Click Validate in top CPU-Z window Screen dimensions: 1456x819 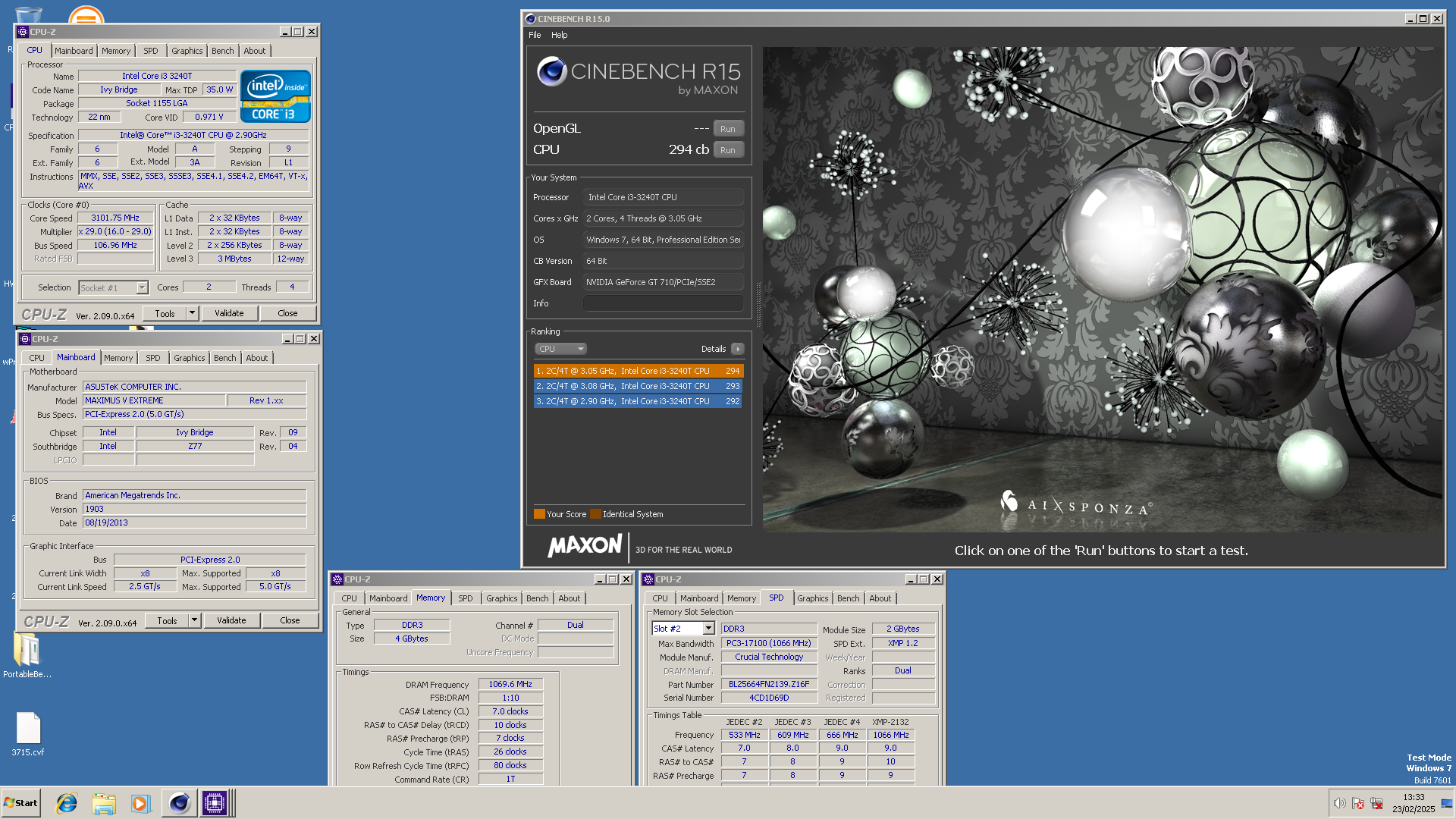[x=229, y=313]
